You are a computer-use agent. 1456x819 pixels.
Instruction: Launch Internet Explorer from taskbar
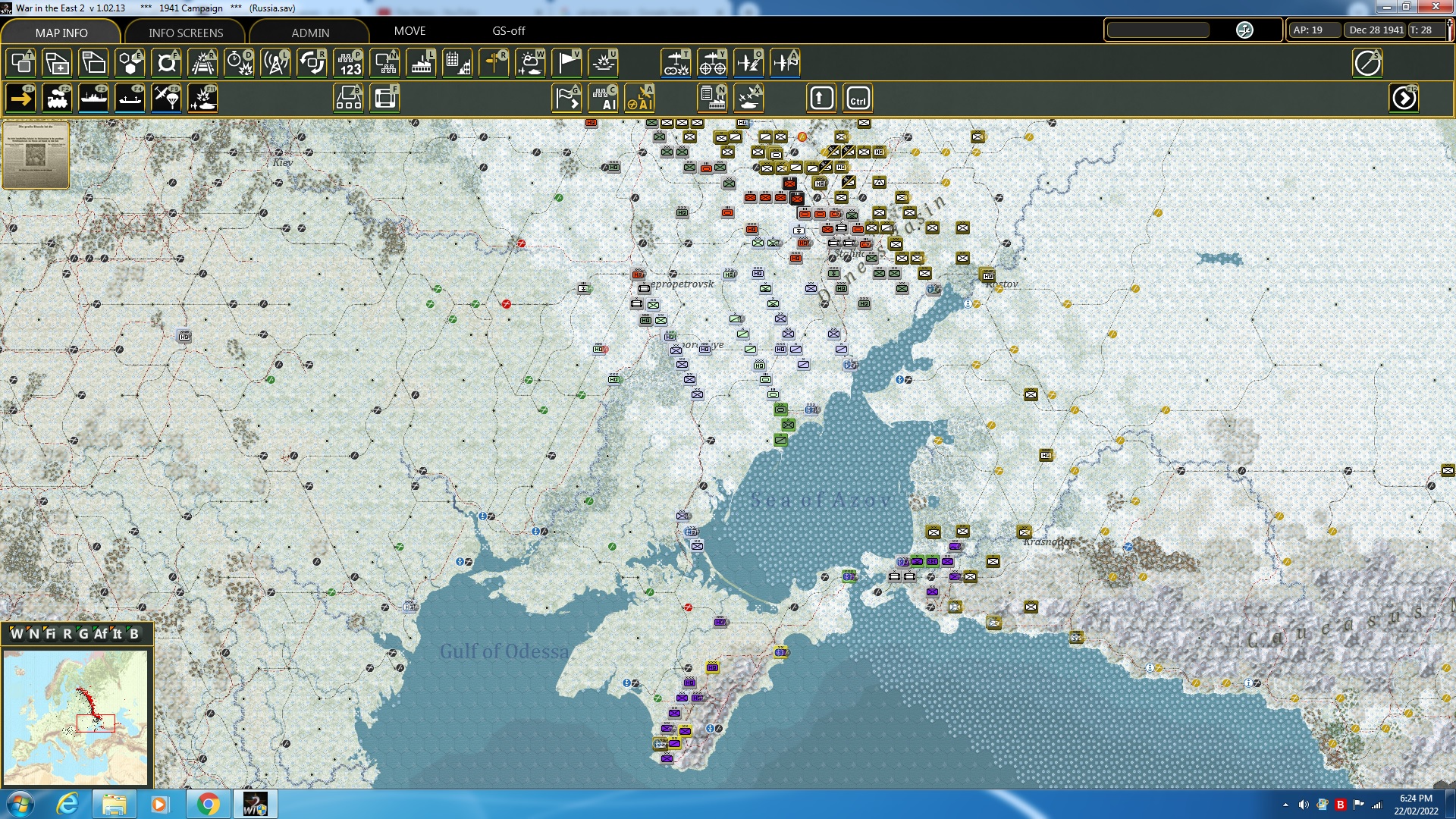pyautogui.click(x=67, y=804)
